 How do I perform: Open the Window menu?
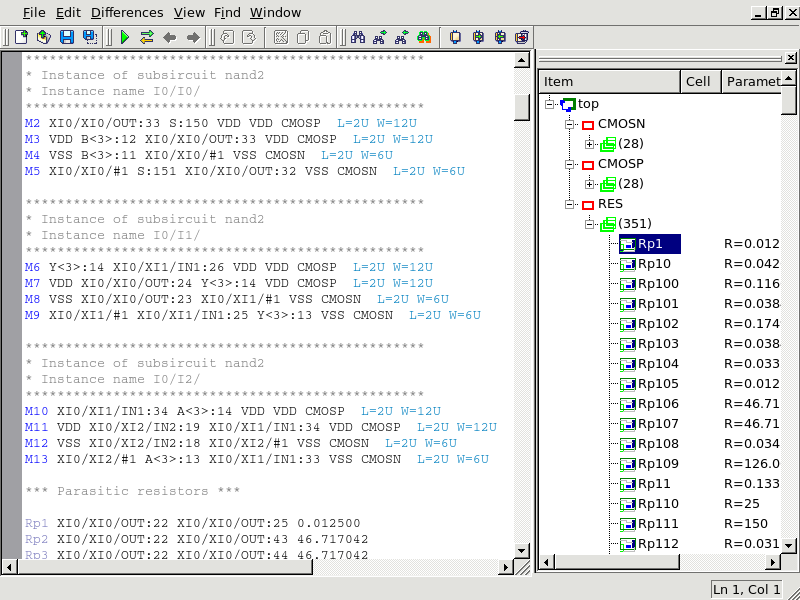pyautogui.click(x=275, y=12)
